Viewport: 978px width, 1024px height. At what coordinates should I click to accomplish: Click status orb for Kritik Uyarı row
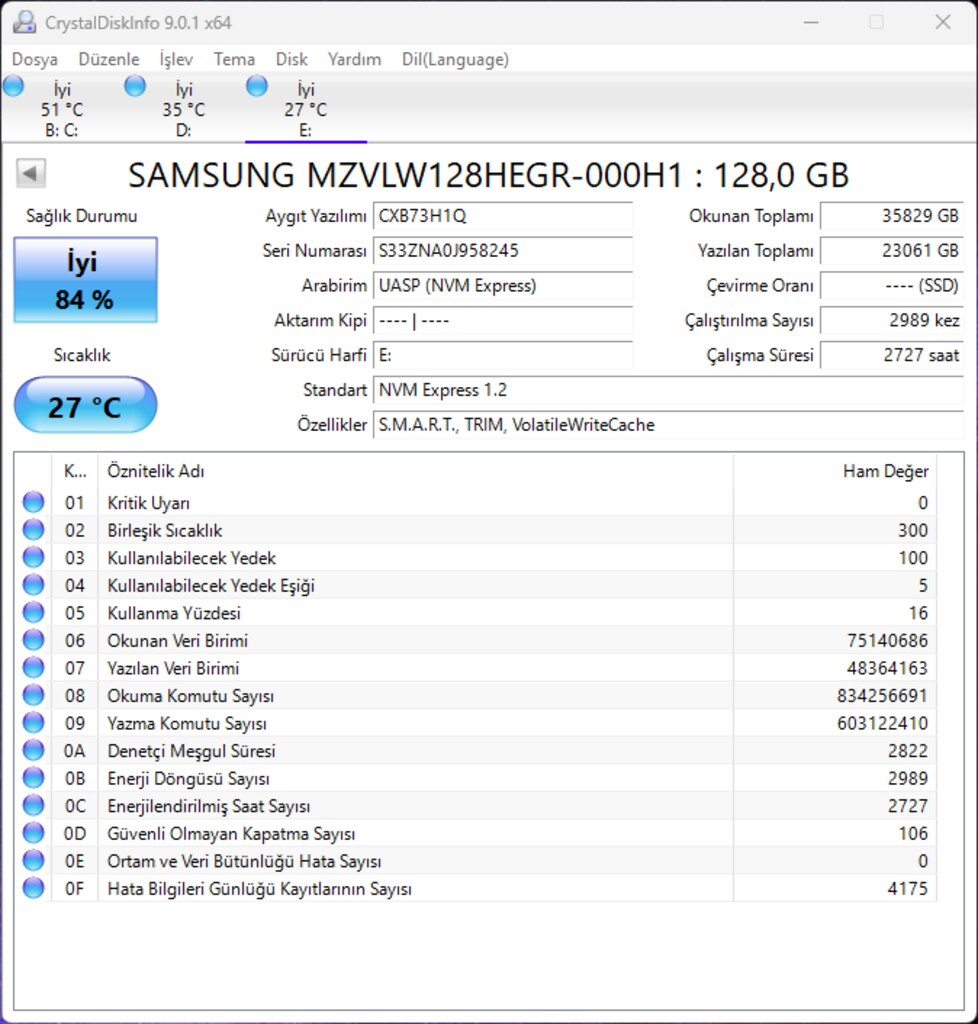(x=33, y=502)
